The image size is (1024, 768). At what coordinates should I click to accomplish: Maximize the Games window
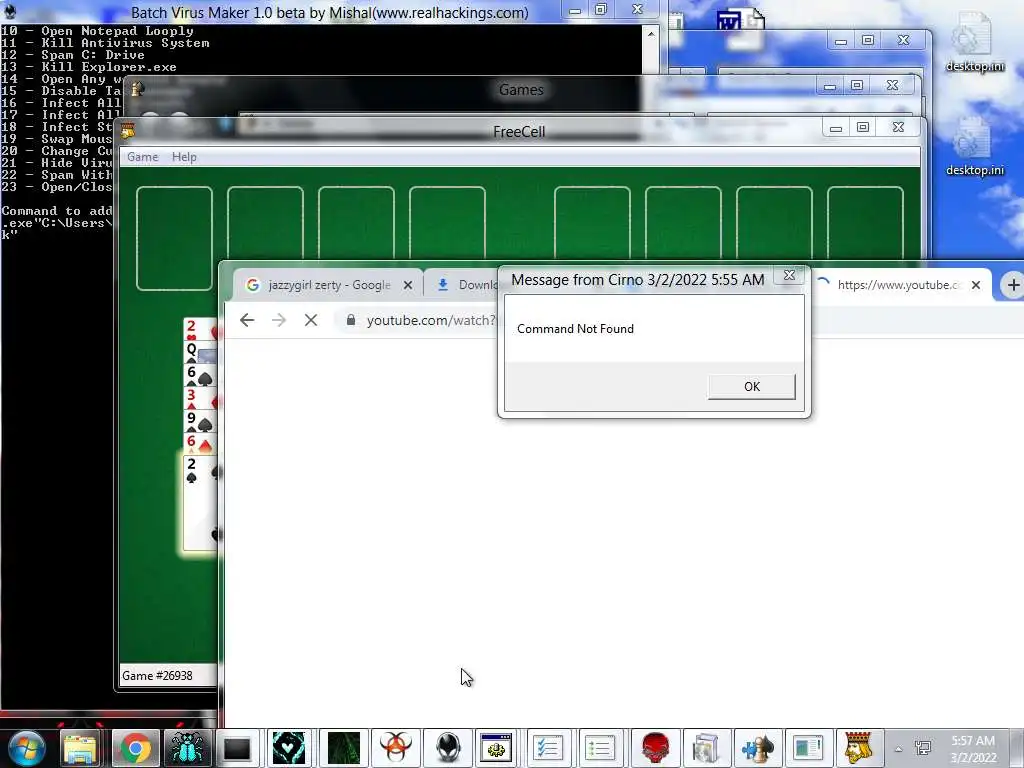pos(857,86)
